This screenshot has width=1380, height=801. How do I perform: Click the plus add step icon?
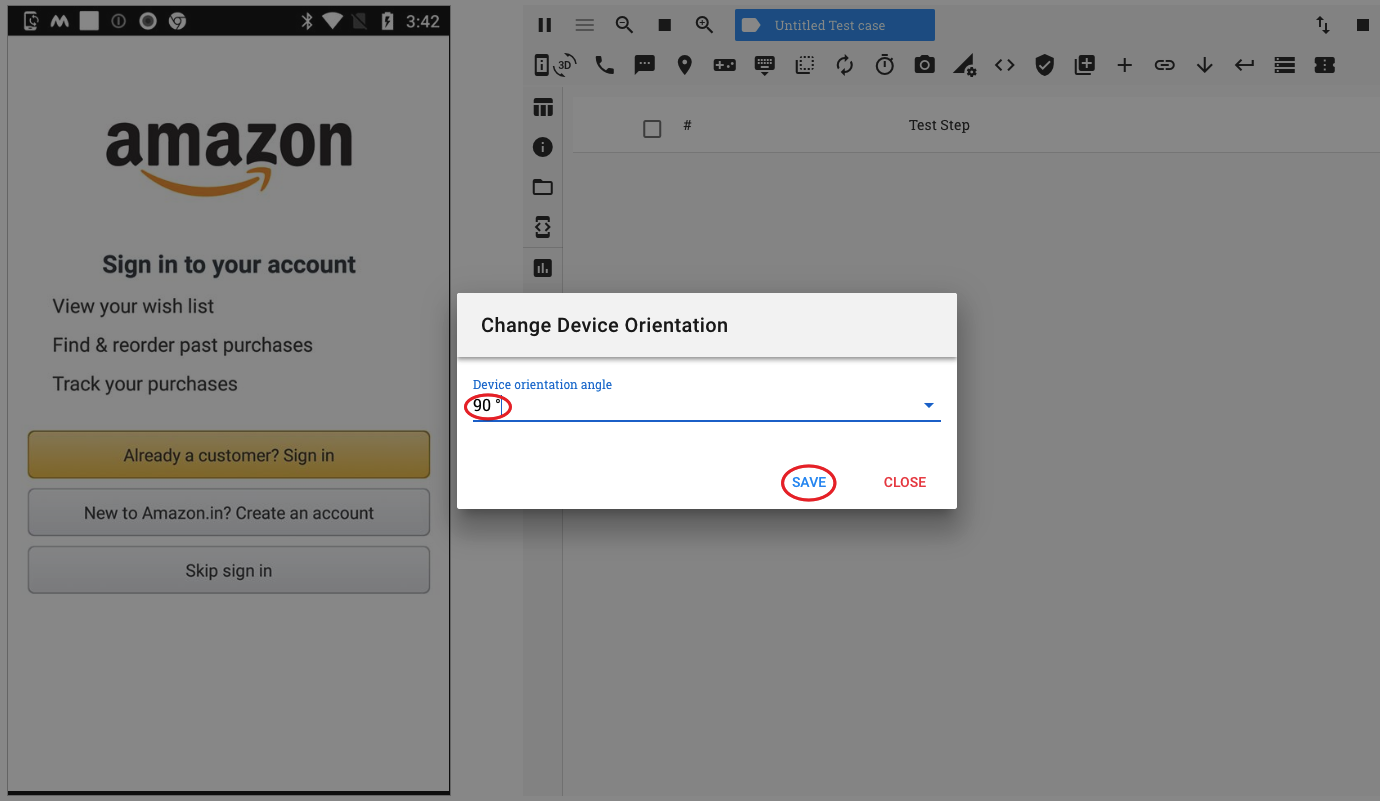coord(1125,65)
